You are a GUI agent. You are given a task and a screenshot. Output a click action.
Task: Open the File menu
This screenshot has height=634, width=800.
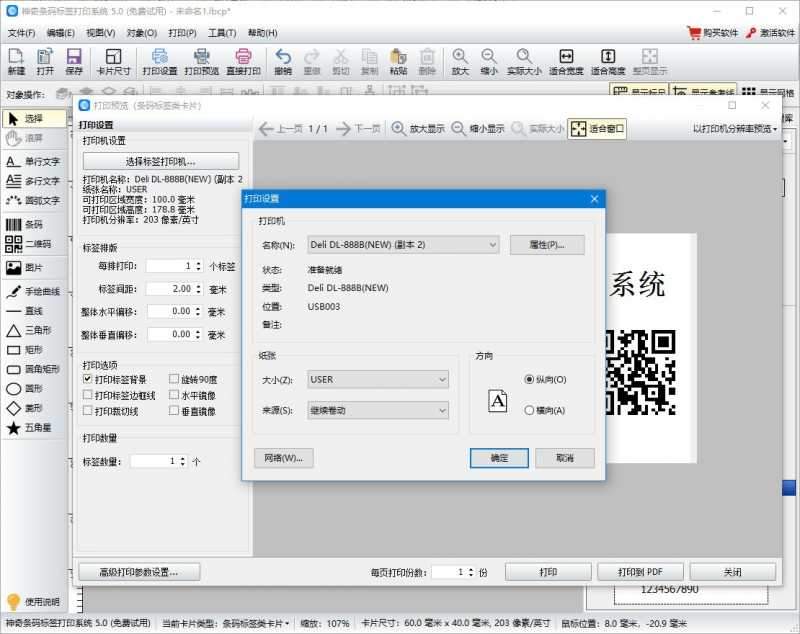point(21,33)
